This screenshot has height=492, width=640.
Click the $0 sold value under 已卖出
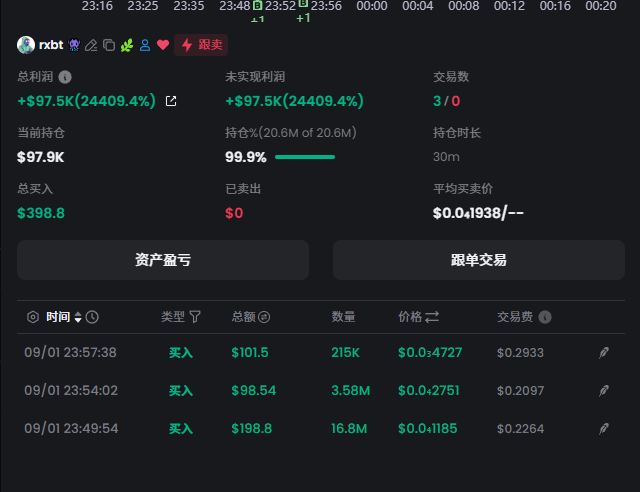(234, 213)
